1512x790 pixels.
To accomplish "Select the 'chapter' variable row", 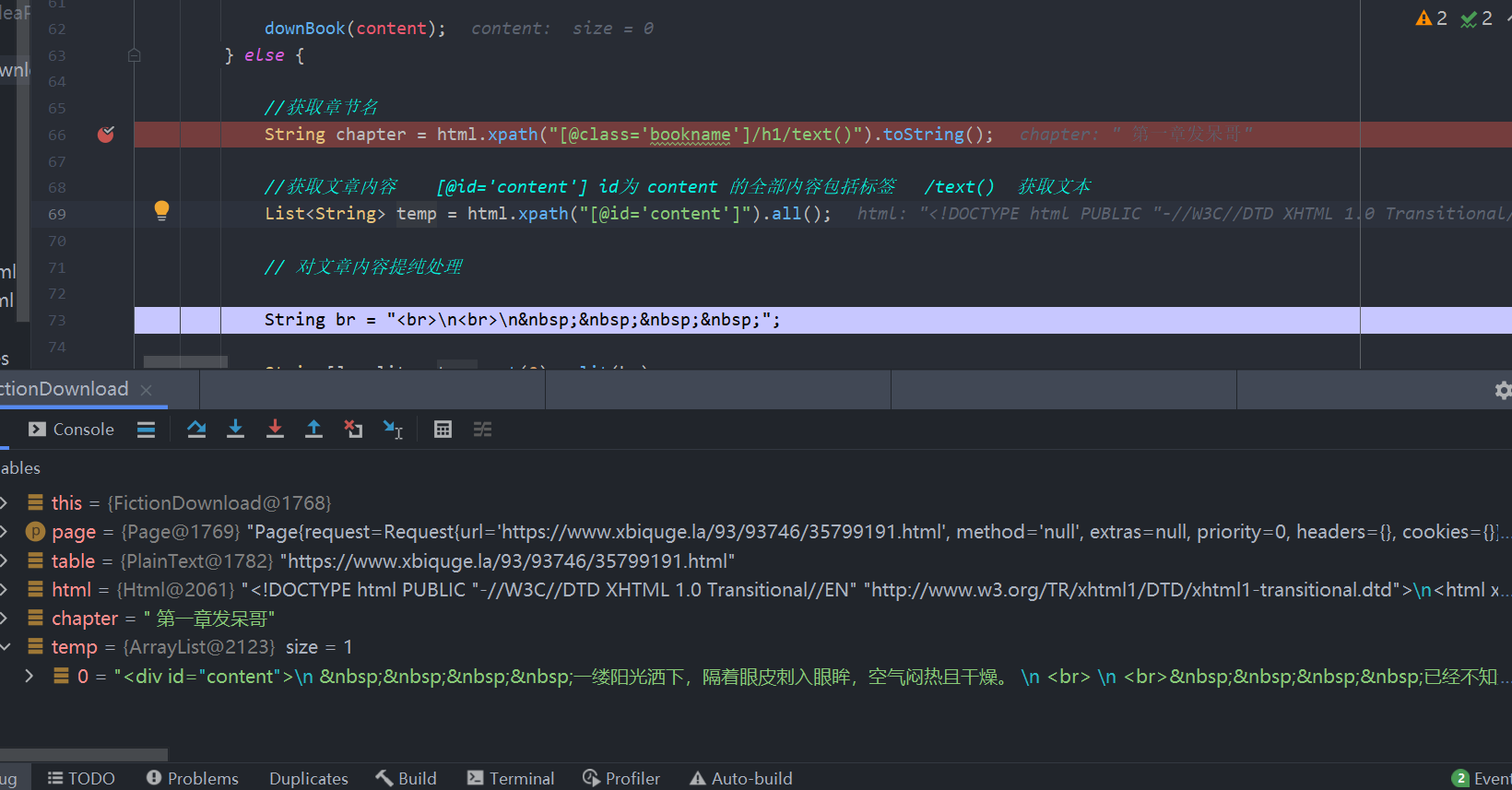I will point(756,619).
